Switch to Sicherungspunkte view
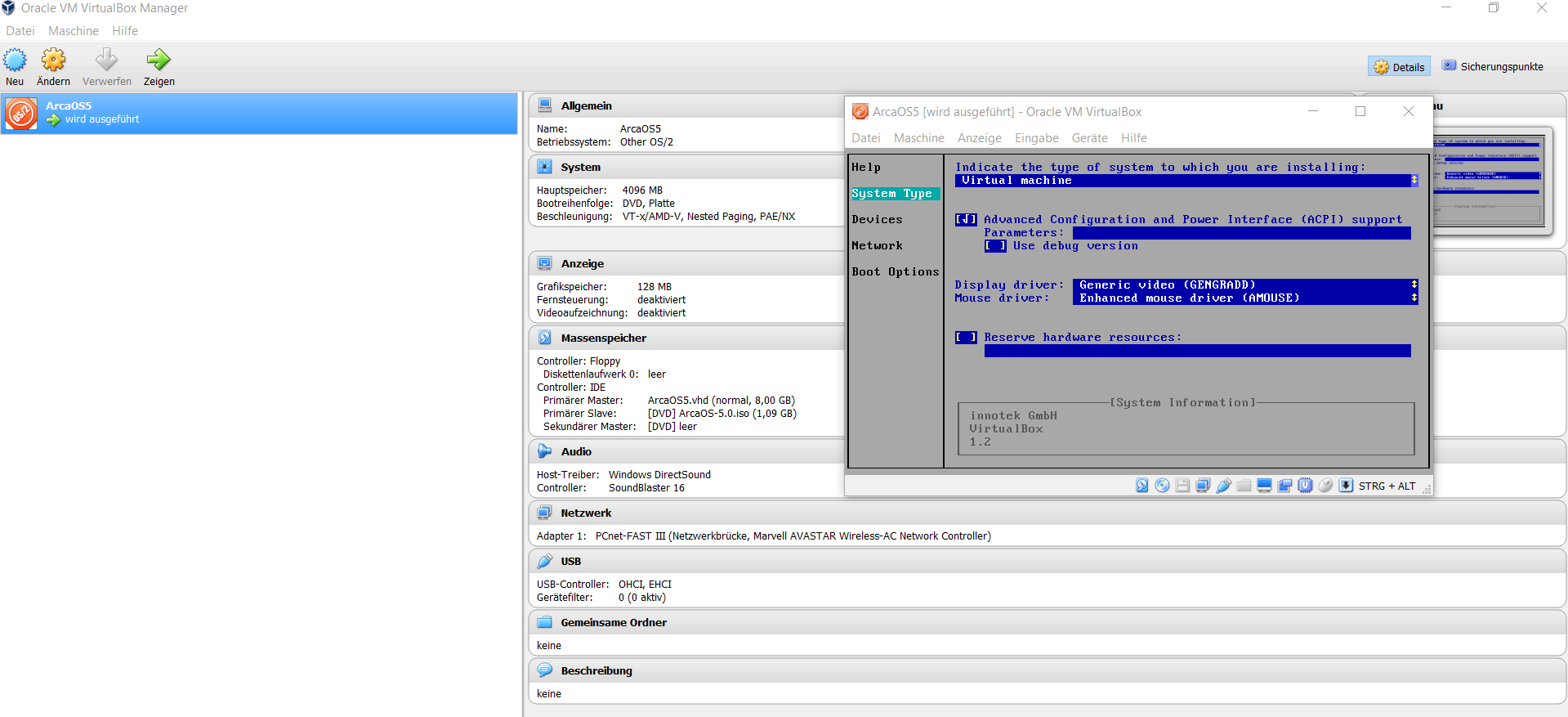The image size is (1568, 717). tap(1493, 67)
